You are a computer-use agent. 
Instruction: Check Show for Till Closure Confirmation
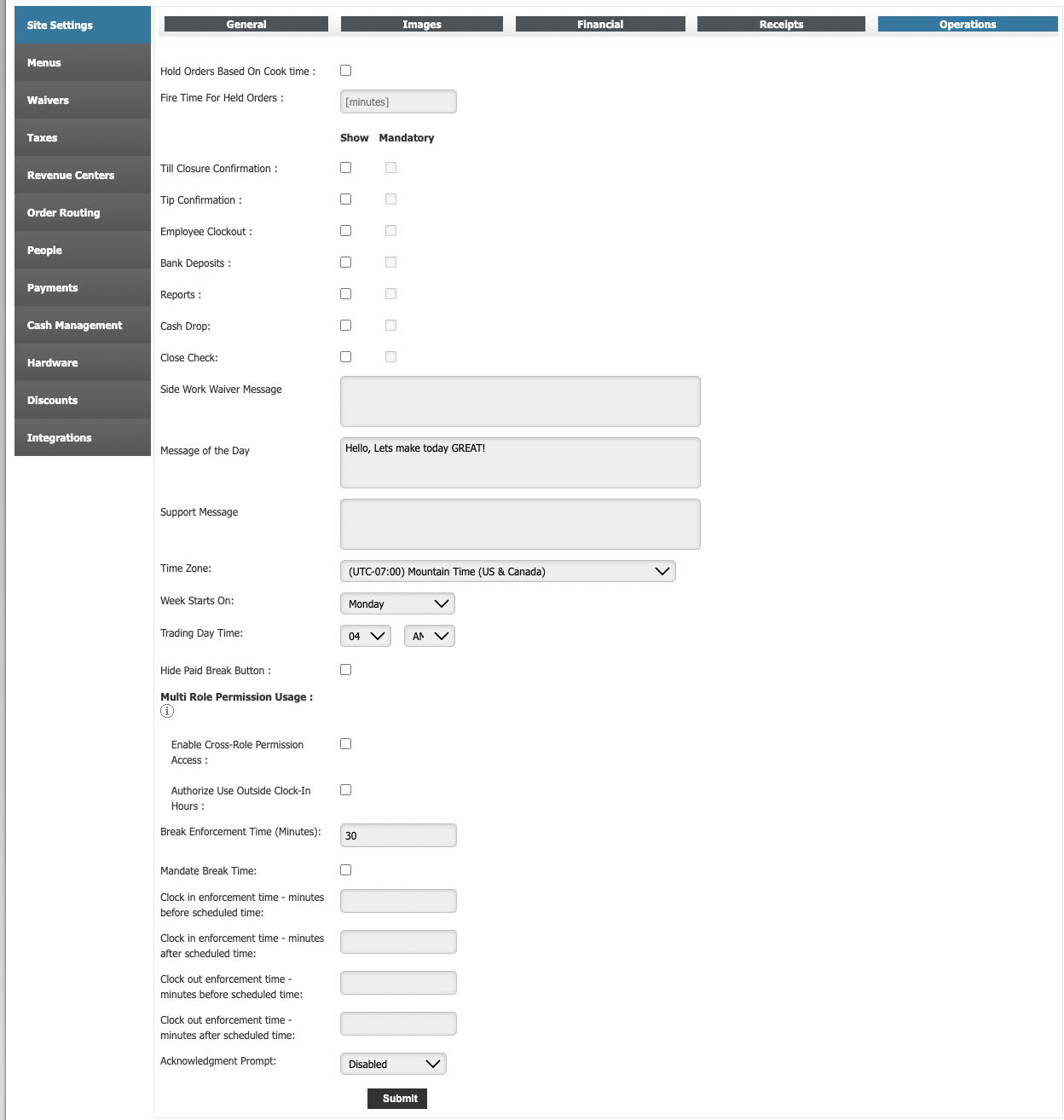(x=345, y=168)
